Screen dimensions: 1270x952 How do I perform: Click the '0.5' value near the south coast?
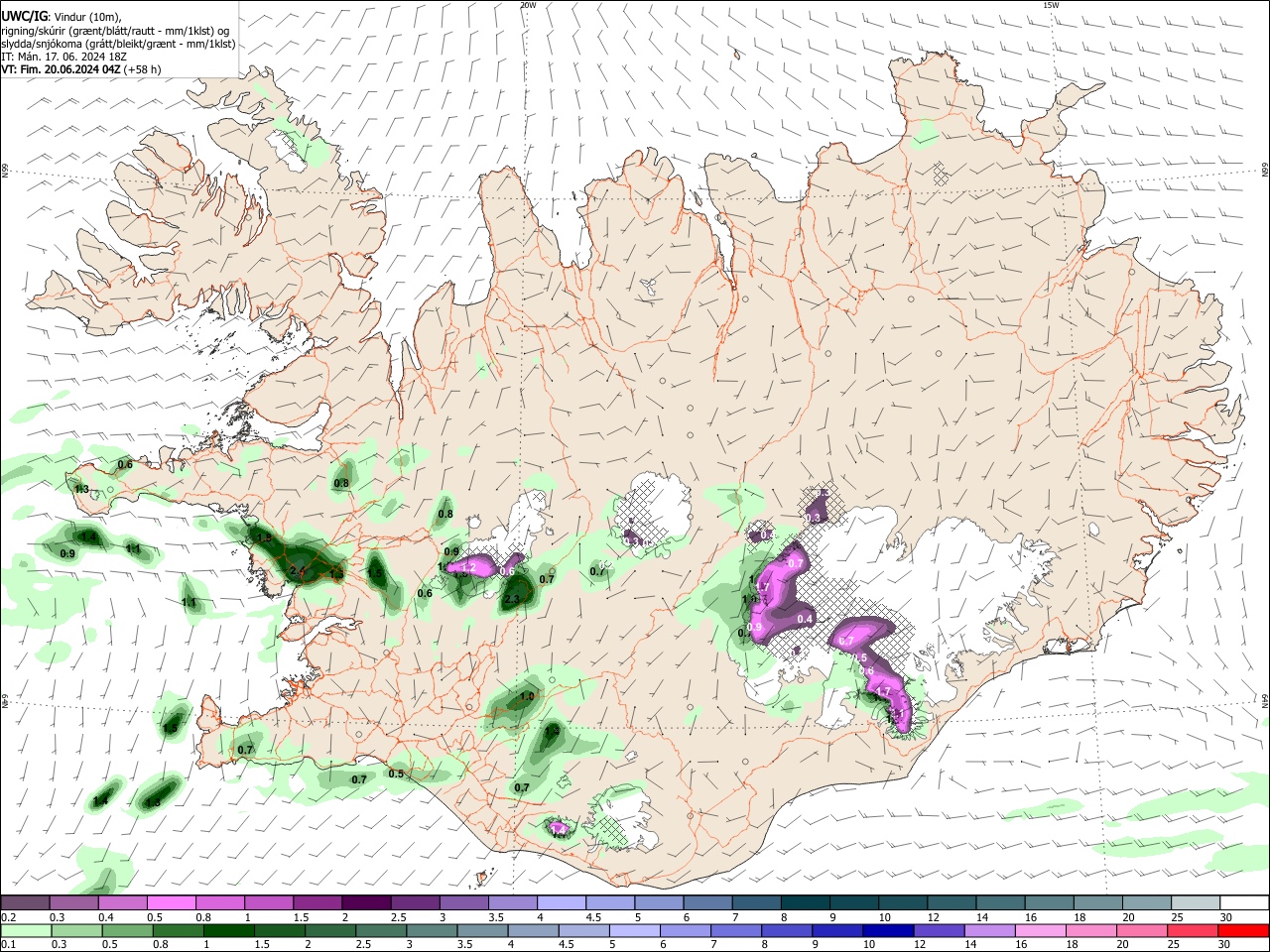(x=396, y=773)
